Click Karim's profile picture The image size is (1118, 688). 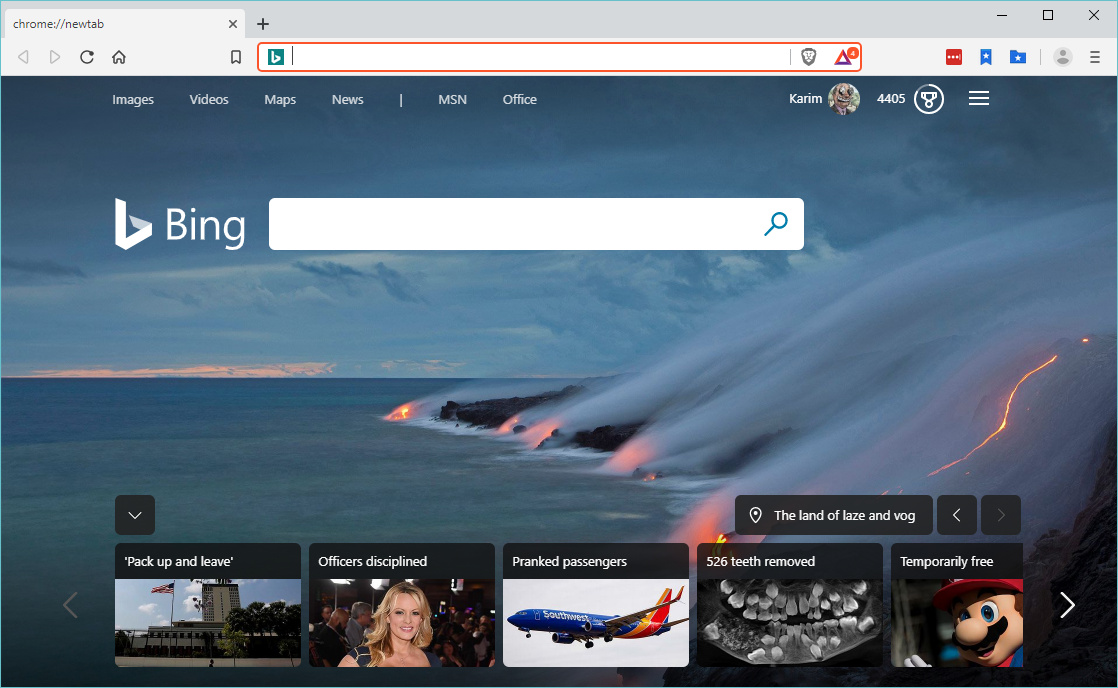(x=843, y=99)
